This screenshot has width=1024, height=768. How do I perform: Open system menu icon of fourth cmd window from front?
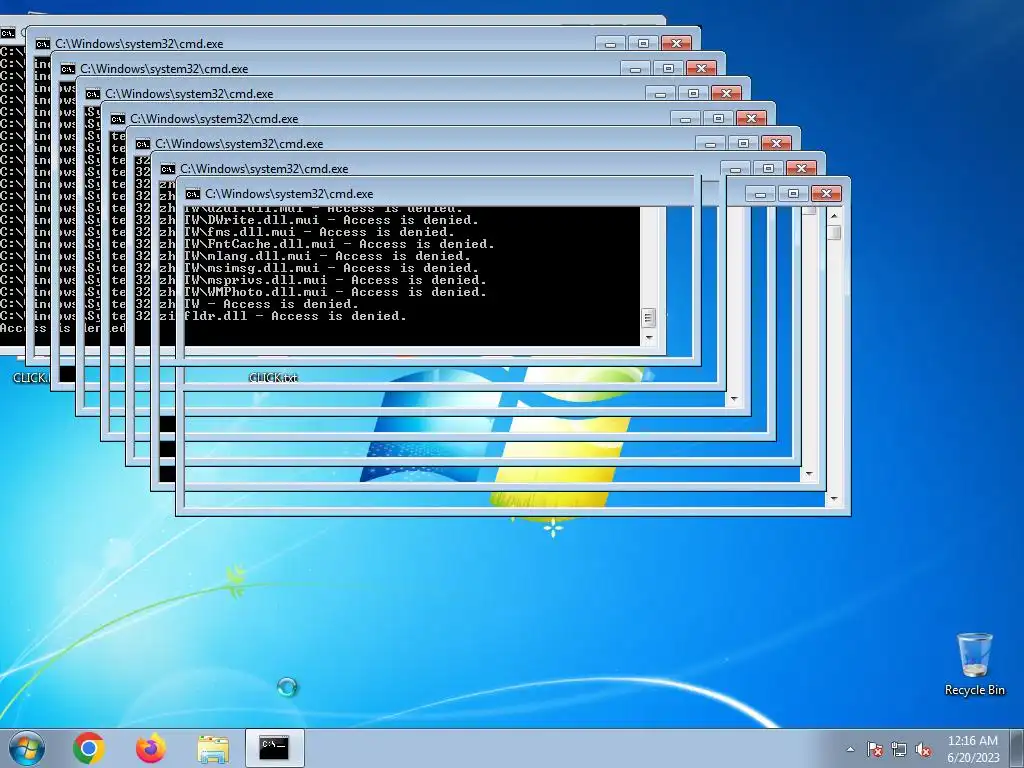tap(118, 120)
